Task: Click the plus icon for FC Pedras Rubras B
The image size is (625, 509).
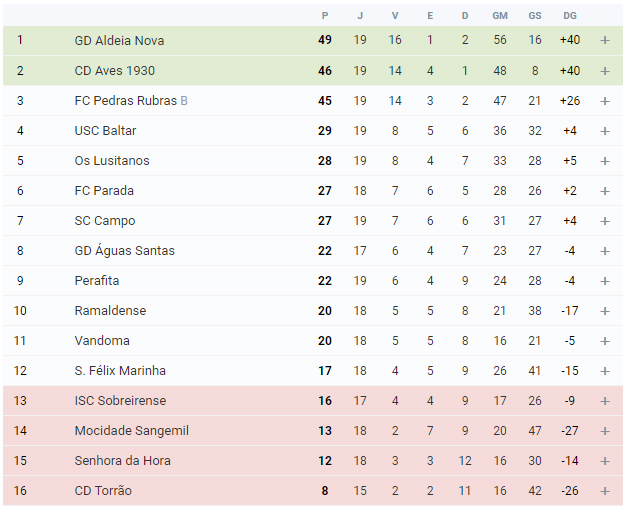Action: pos(605,101)
